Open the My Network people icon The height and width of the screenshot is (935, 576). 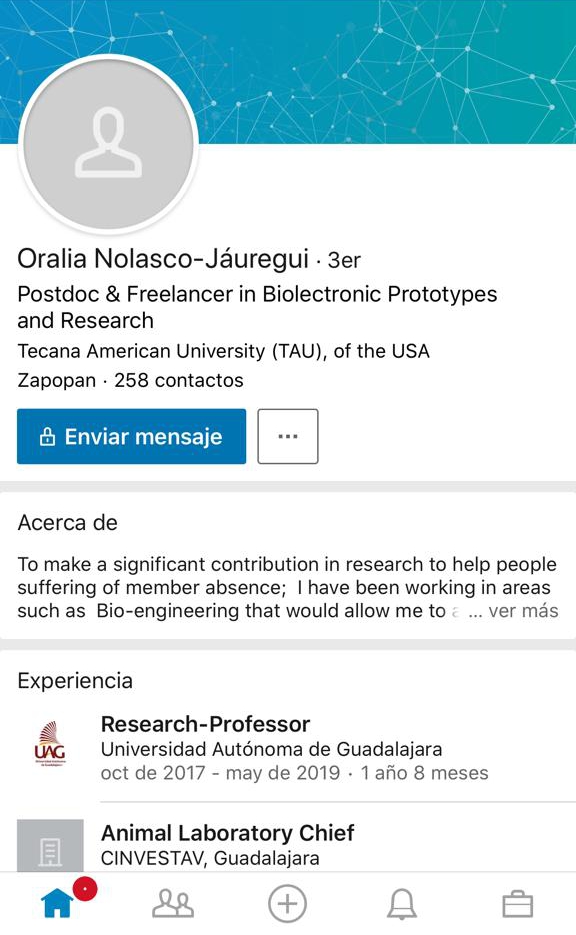[x=173, y=903]
